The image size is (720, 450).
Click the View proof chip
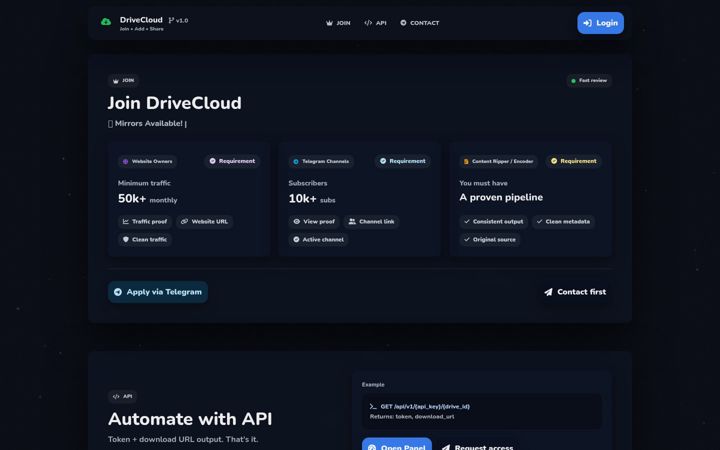click(314, 221)
